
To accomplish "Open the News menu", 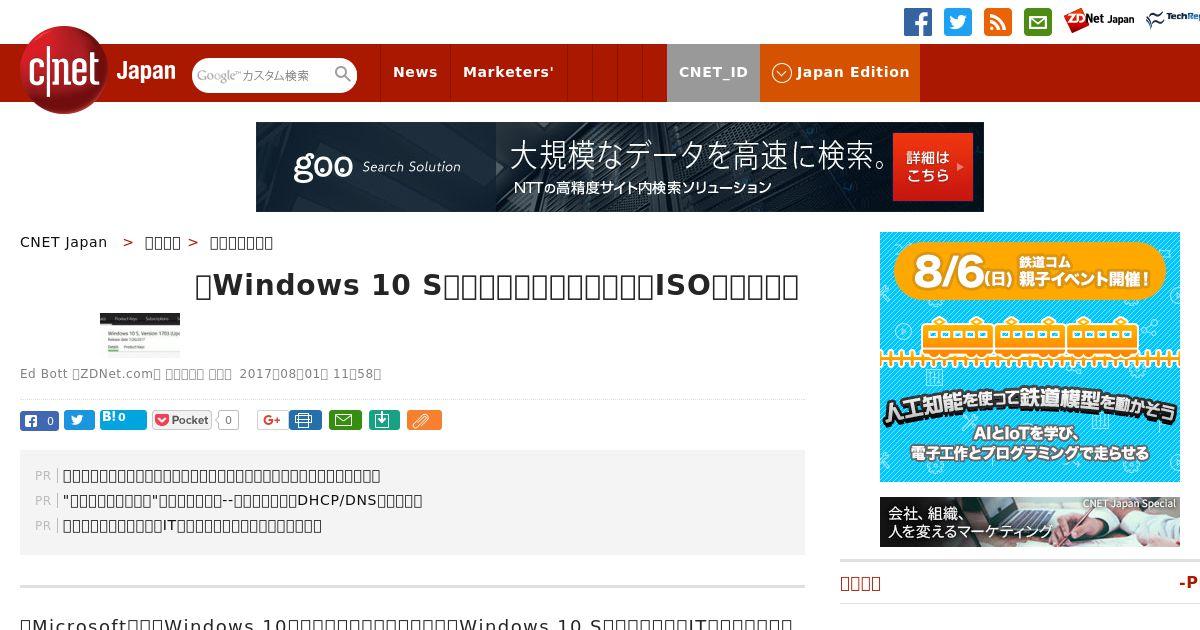I will (415, 72).
